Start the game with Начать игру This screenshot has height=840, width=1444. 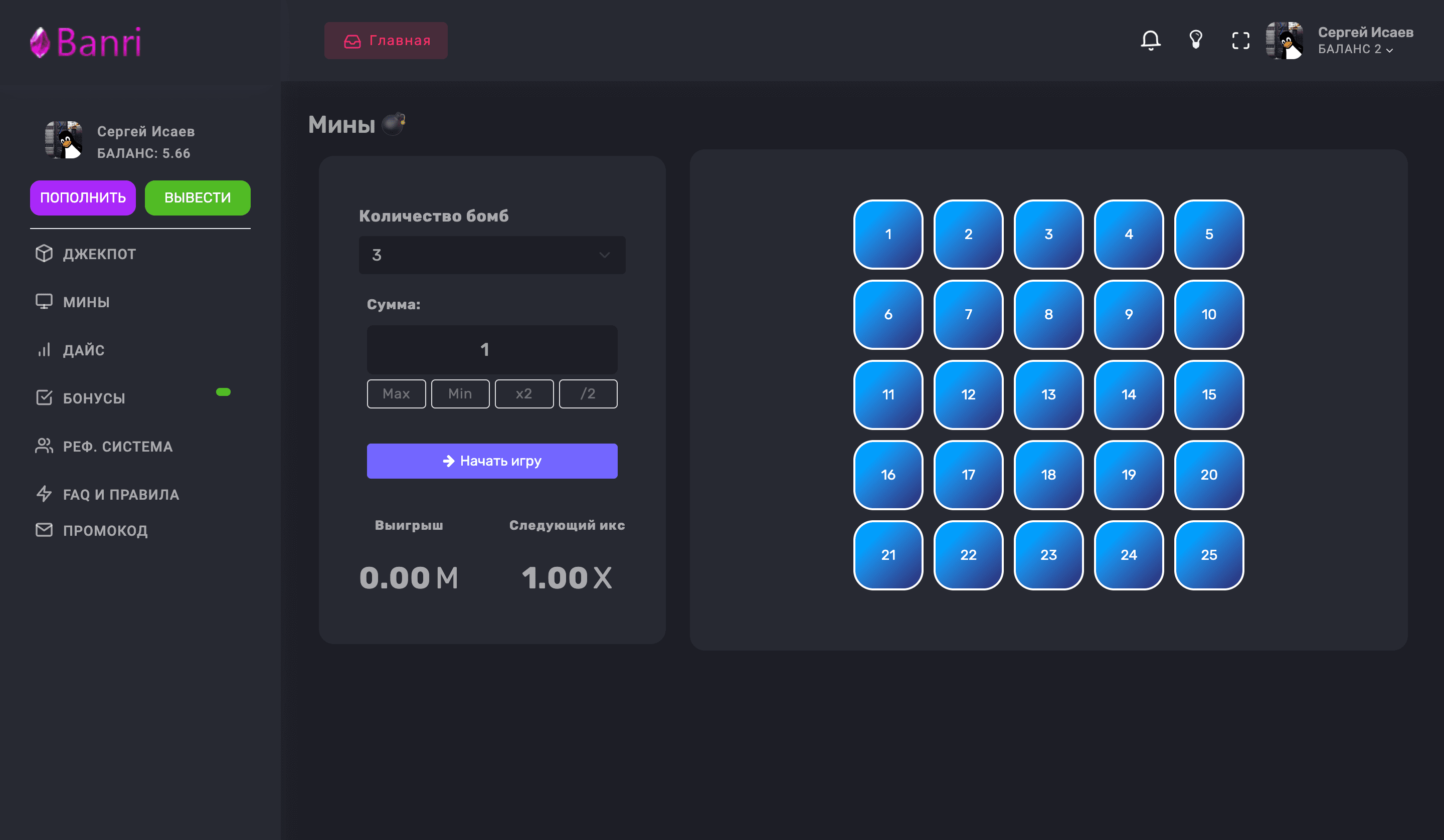[492, 461]
